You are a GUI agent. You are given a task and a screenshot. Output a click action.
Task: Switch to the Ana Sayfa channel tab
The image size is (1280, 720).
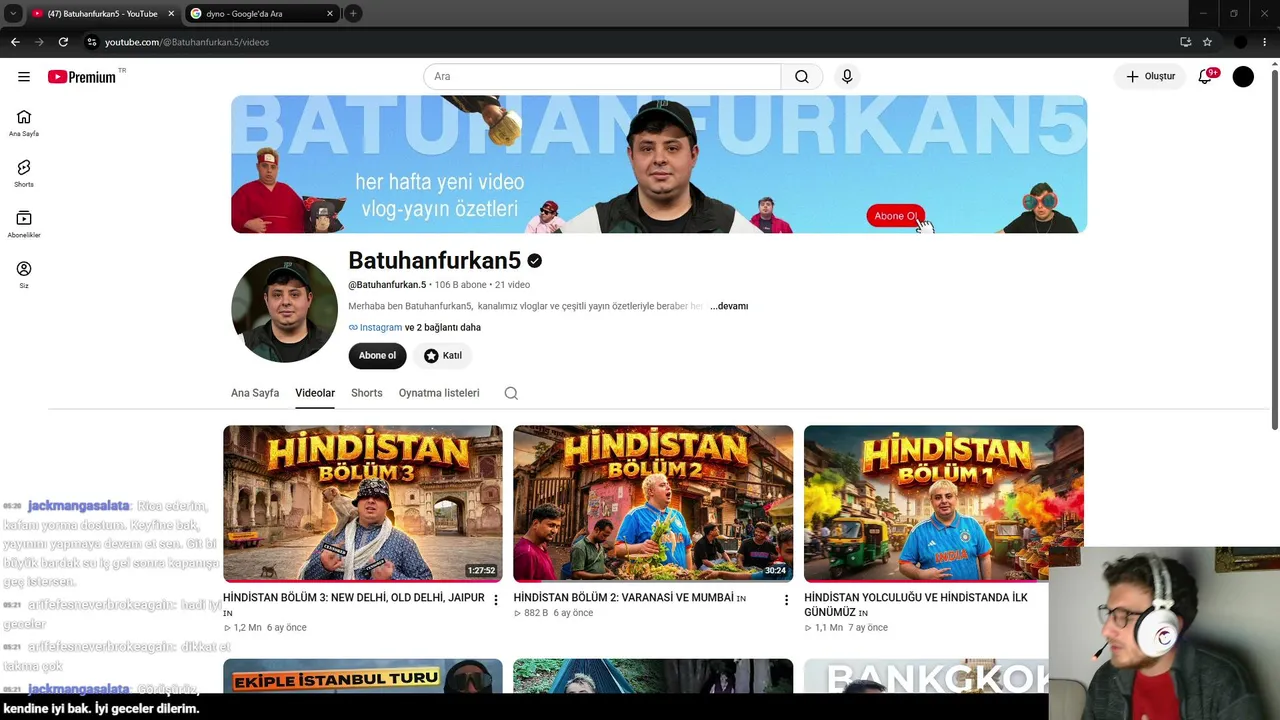click(255, 393)
